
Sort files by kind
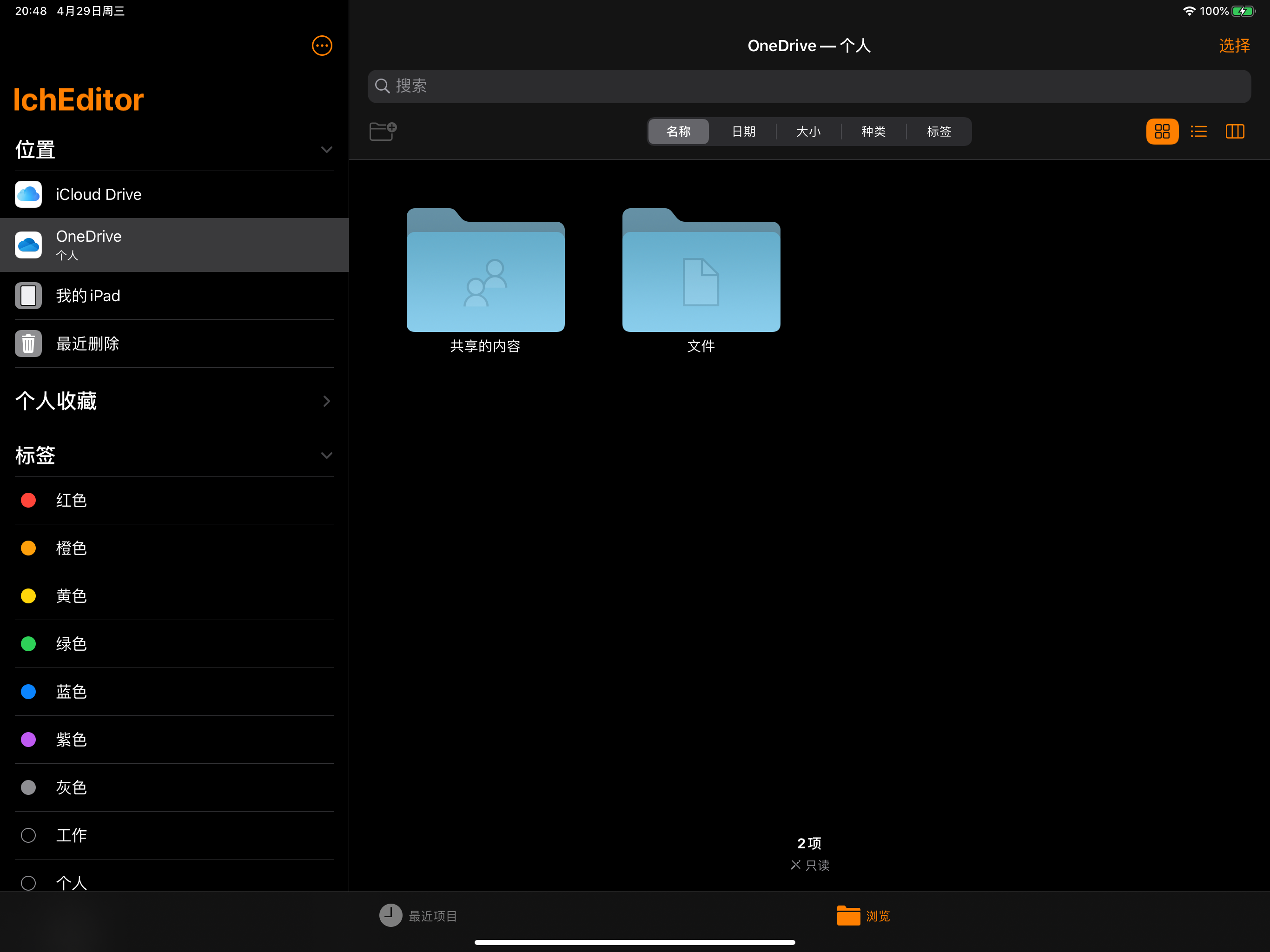pyautogui.click(x=873, y=132)
